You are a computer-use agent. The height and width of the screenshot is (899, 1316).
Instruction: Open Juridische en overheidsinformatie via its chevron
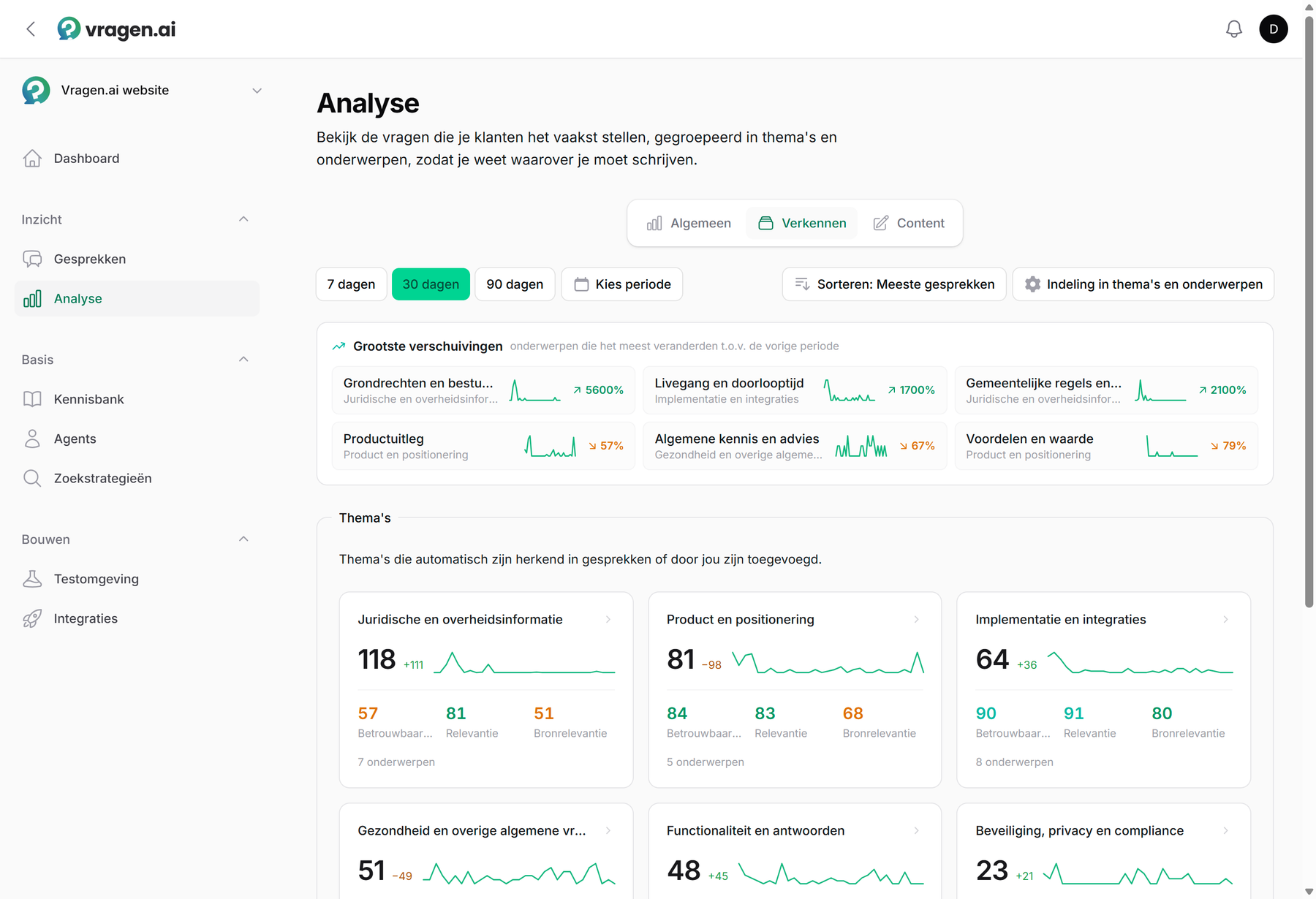point(608,620)
